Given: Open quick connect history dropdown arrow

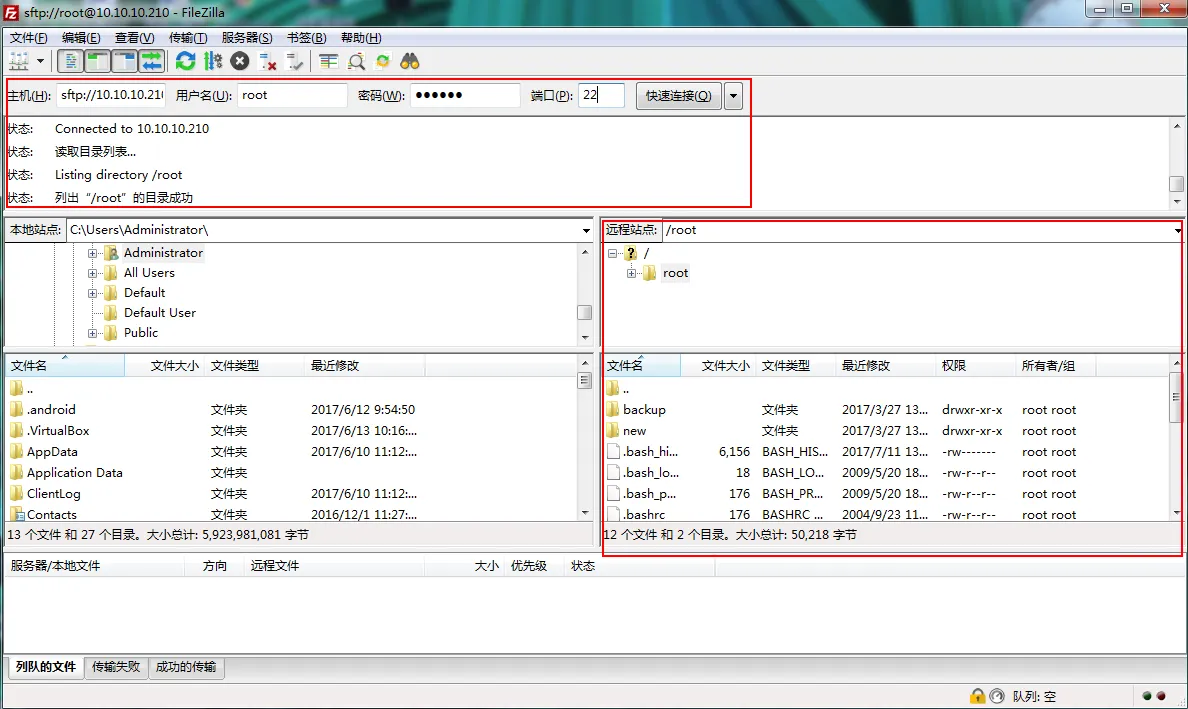Looking at the screenshot, I should (733, 95).
